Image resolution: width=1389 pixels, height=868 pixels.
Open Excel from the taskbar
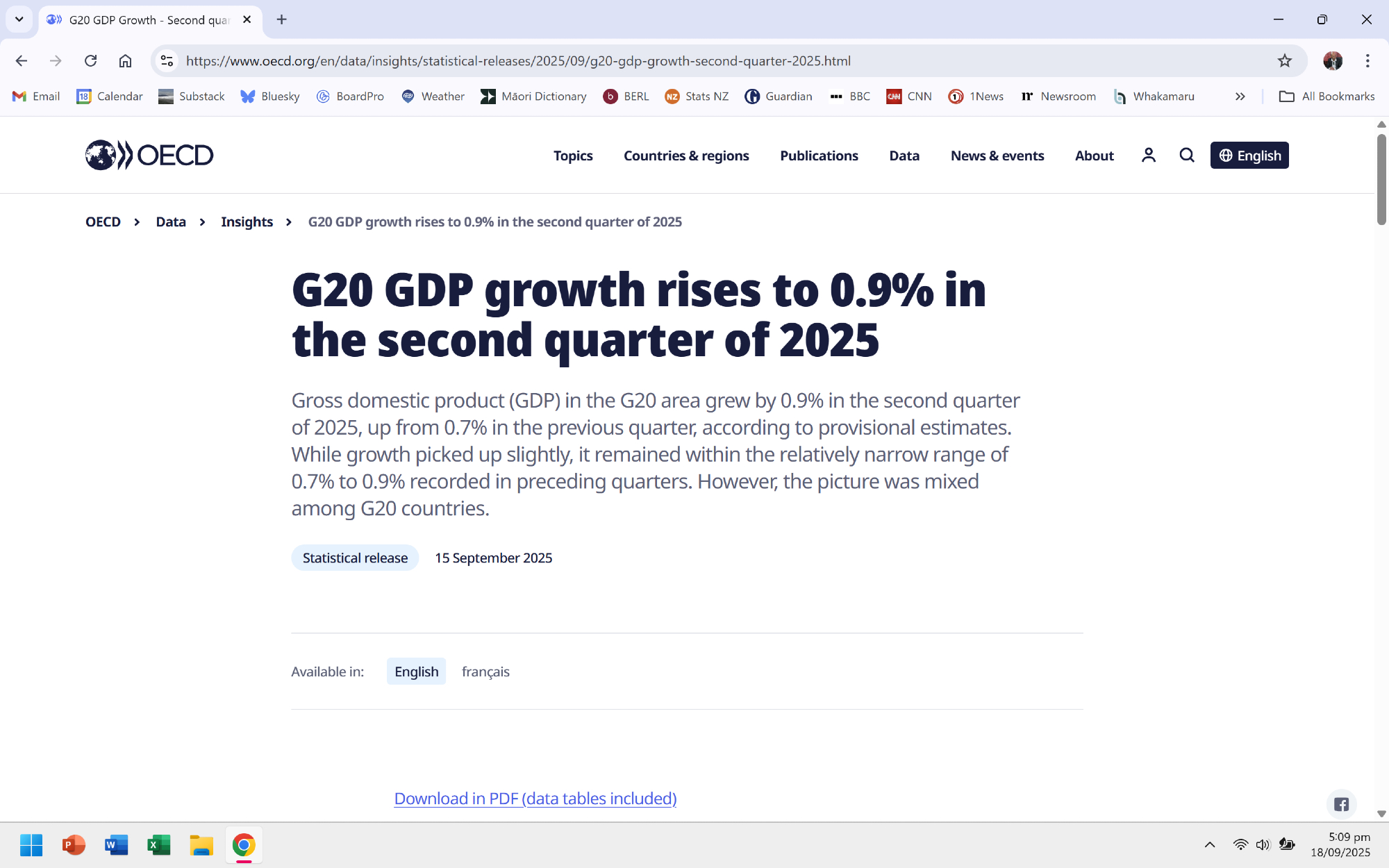159,845
